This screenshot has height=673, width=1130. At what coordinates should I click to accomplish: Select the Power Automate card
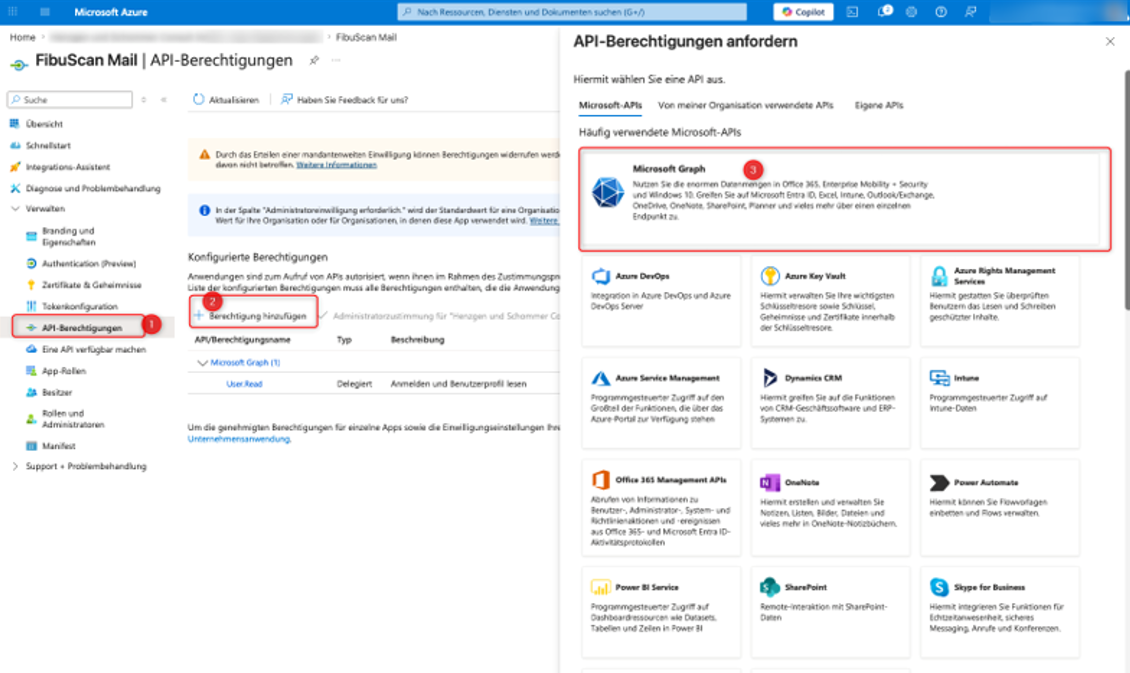point(1000,508)
